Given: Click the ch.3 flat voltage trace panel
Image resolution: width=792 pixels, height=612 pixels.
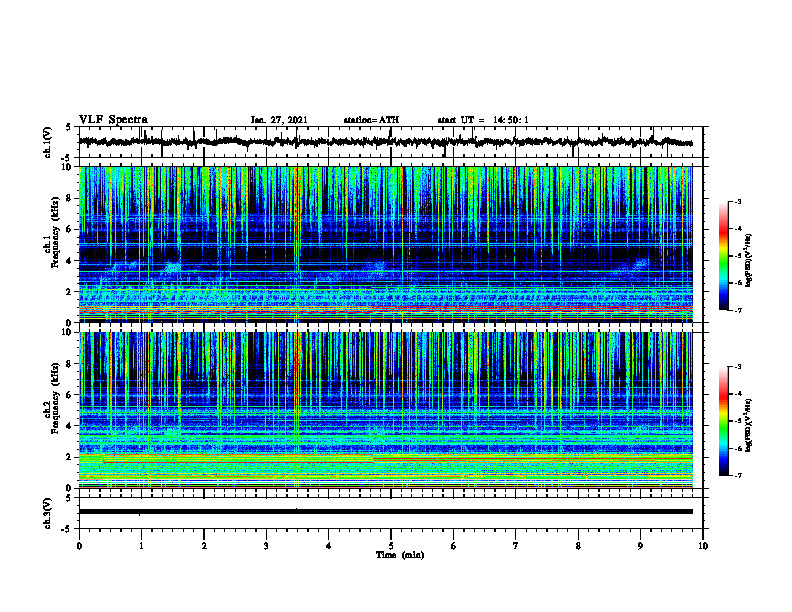Looking at the screenshot, I should coord(391,513).
